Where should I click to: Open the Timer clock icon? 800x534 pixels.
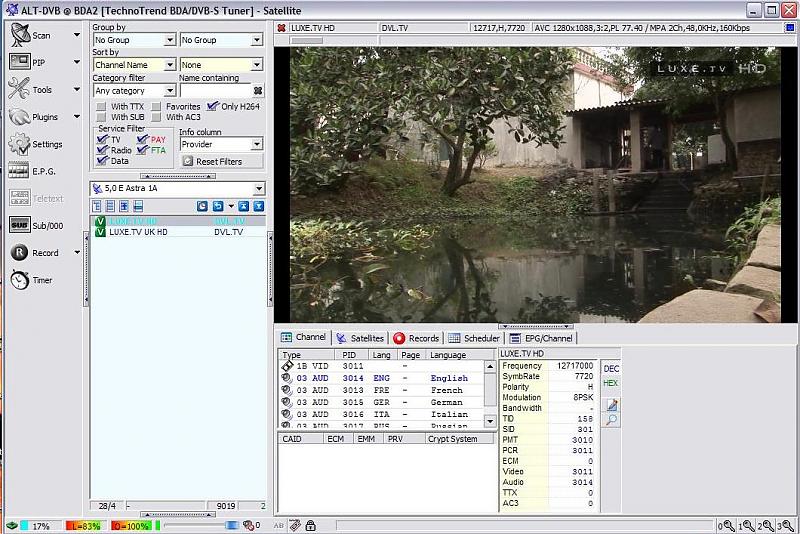19,280
